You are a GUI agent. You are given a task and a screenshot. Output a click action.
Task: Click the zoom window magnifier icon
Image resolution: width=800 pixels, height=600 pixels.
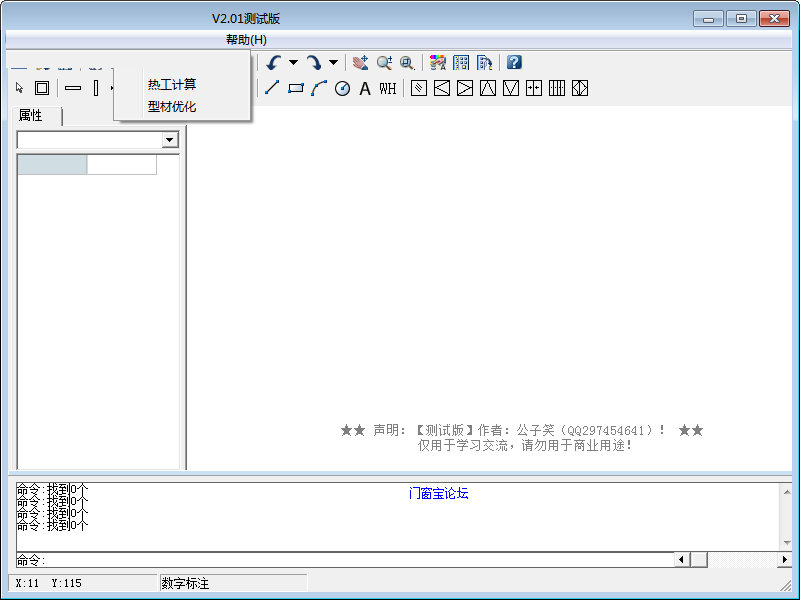(x=407, y=63)
